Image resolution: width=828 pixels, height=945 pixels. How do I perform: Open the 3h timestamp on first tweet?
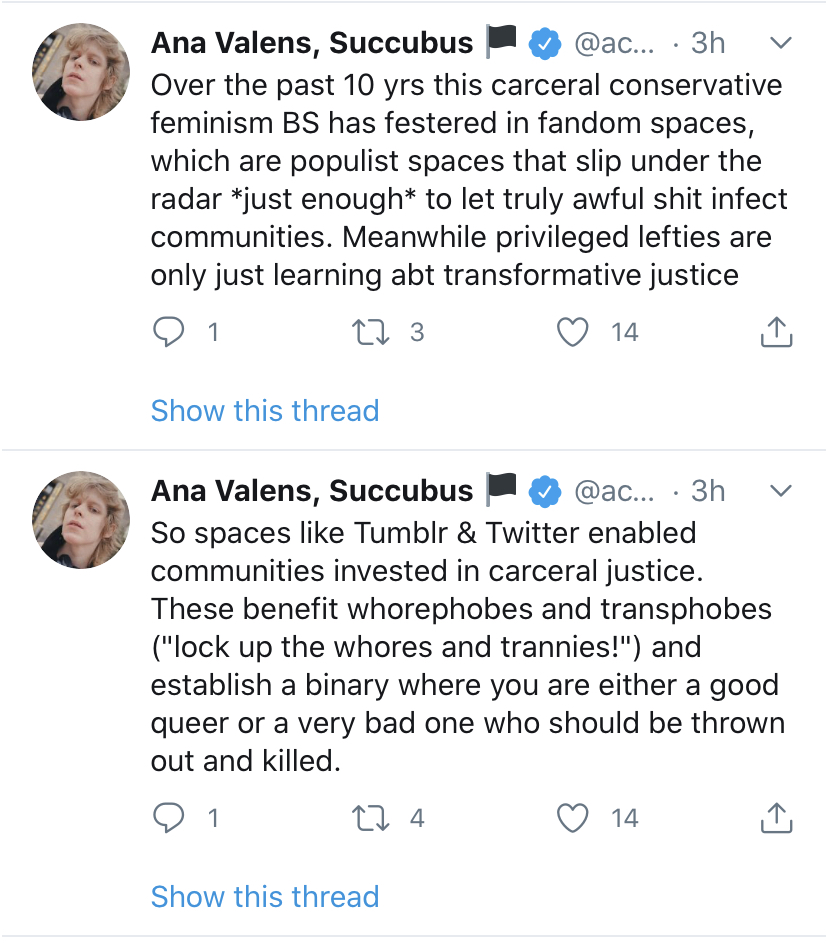pyautogui.click(x=708, y=43)
